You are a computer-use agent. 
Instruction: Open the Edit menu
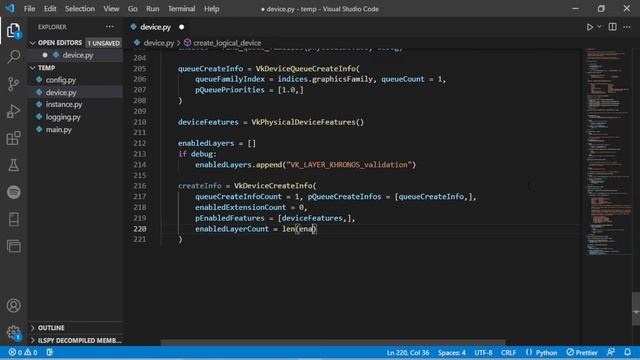tap(50, 9)
